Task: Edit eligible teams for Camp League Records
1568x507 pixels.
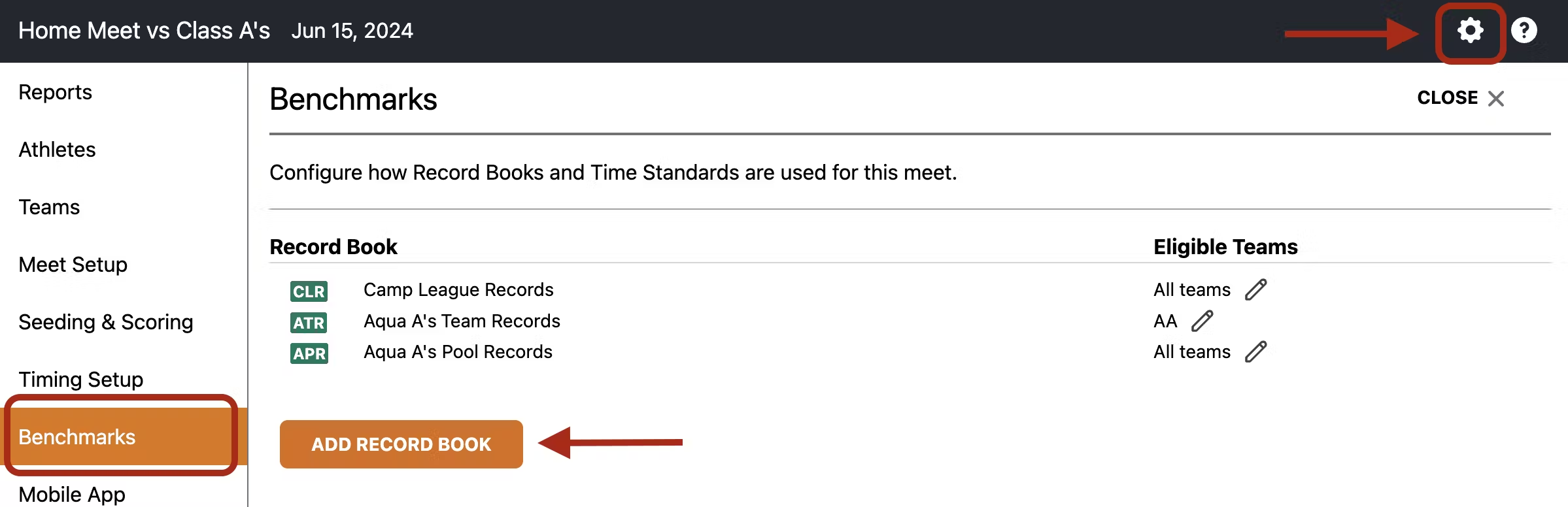Action: pos(1255,289)
